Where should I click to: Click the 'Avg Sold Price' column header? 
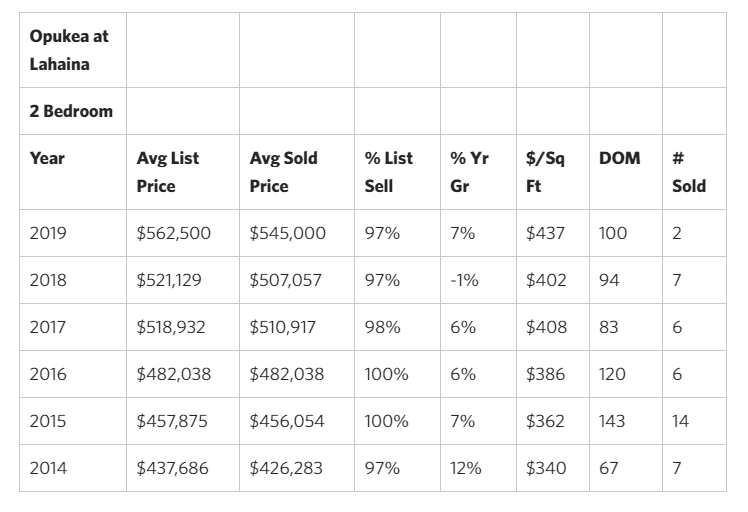coord(283,172)
